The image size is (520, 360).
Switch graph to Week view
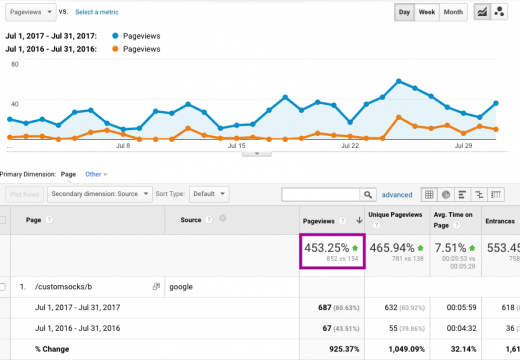427,12
